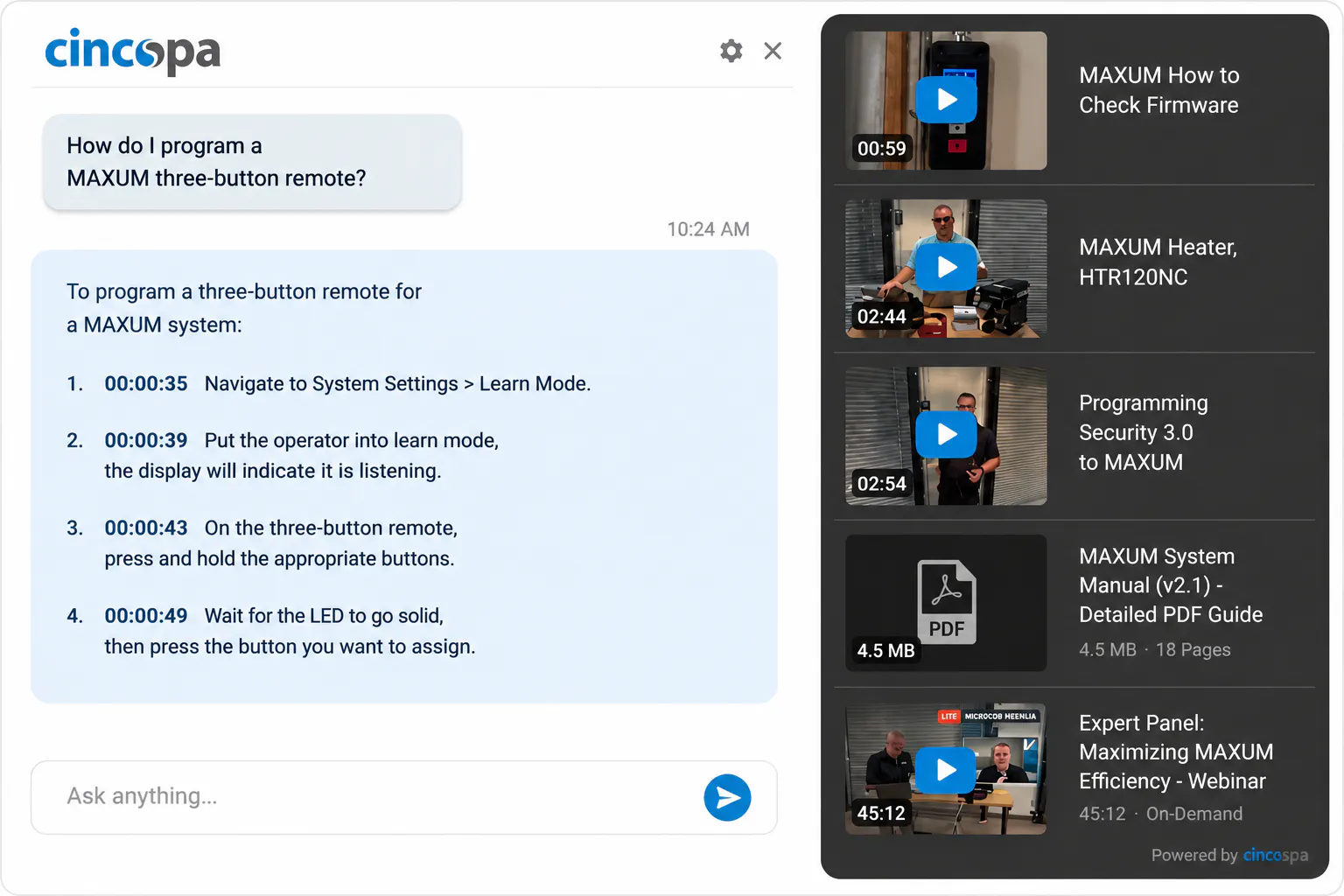The height and width of the screenshot is (896, 1344).
Task: Play the MAXUM Heater HTR120NC video
Action: pyautogui.click(x=946, y=267)
